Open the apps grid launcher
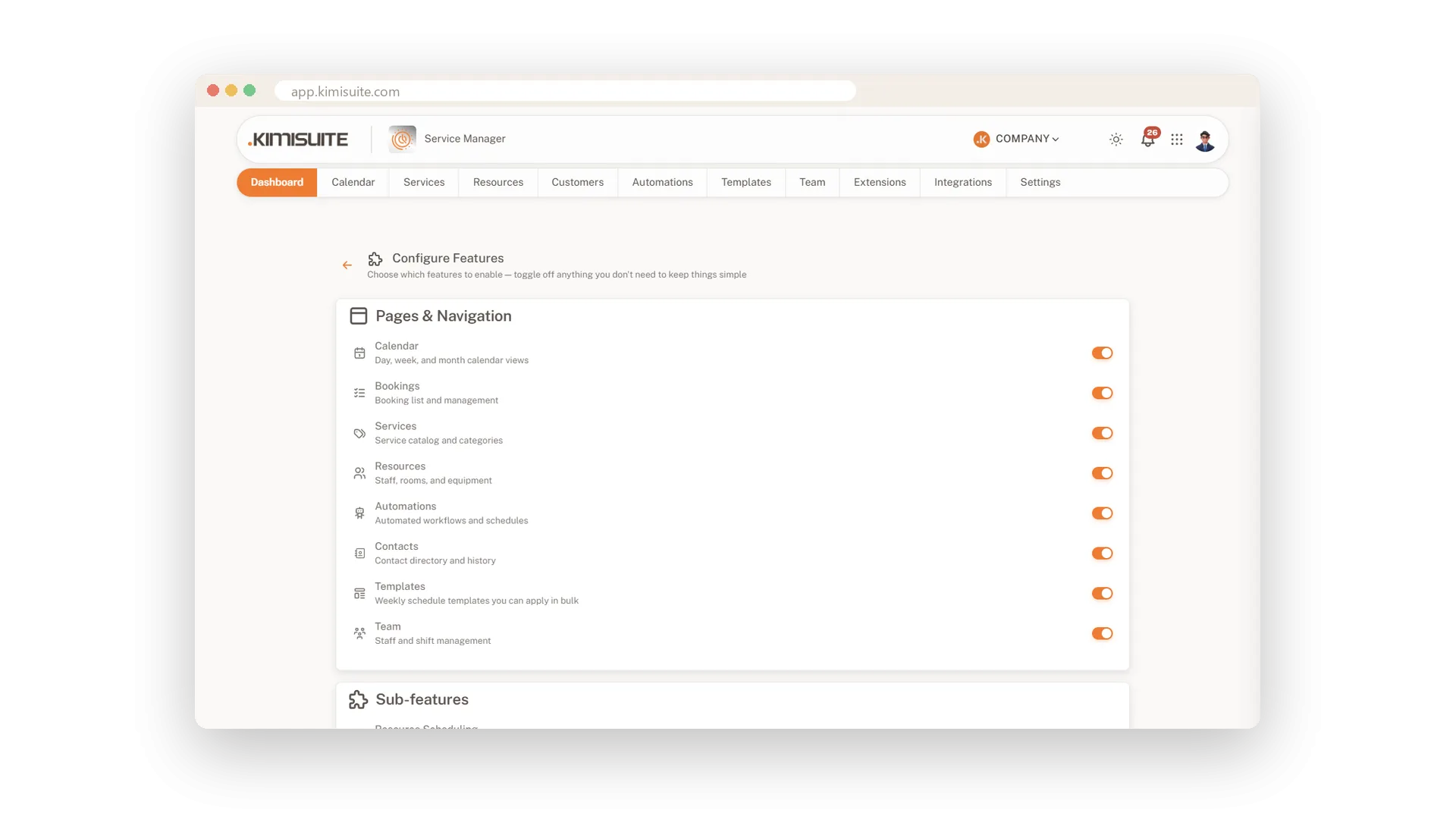Screen dimensions: 1456x819 1177,140
